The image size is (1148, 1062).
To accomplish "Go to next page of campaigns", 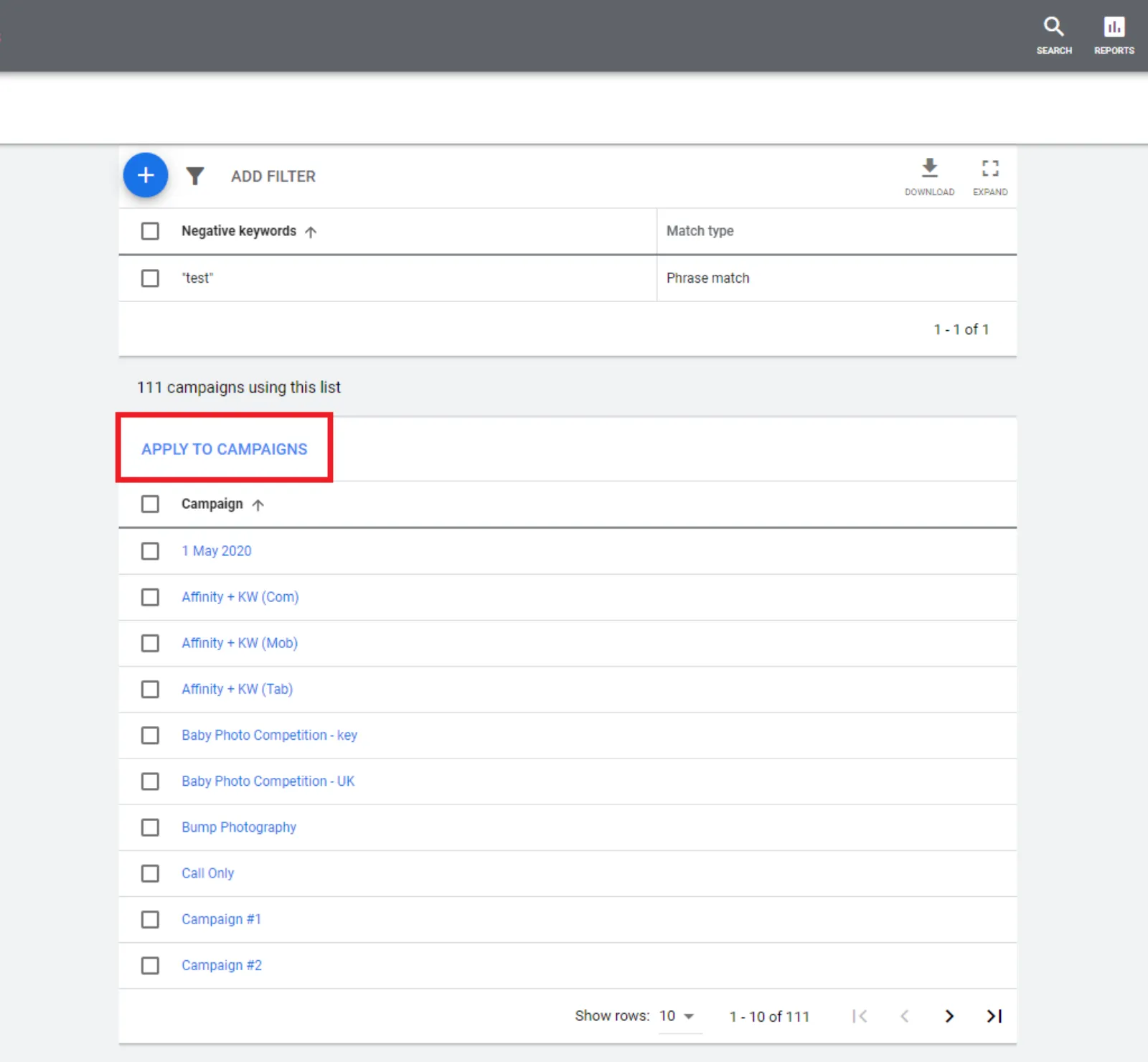I will pos(949,1016).
